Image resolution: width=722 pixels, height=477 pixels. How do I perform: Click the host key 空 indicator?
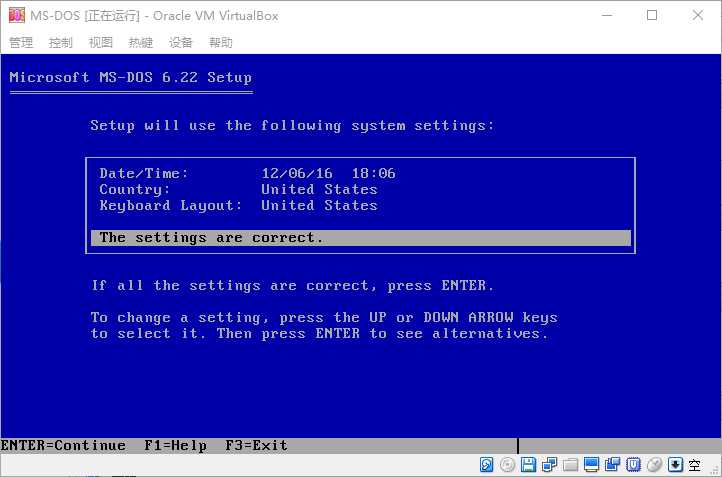[694, 465]
